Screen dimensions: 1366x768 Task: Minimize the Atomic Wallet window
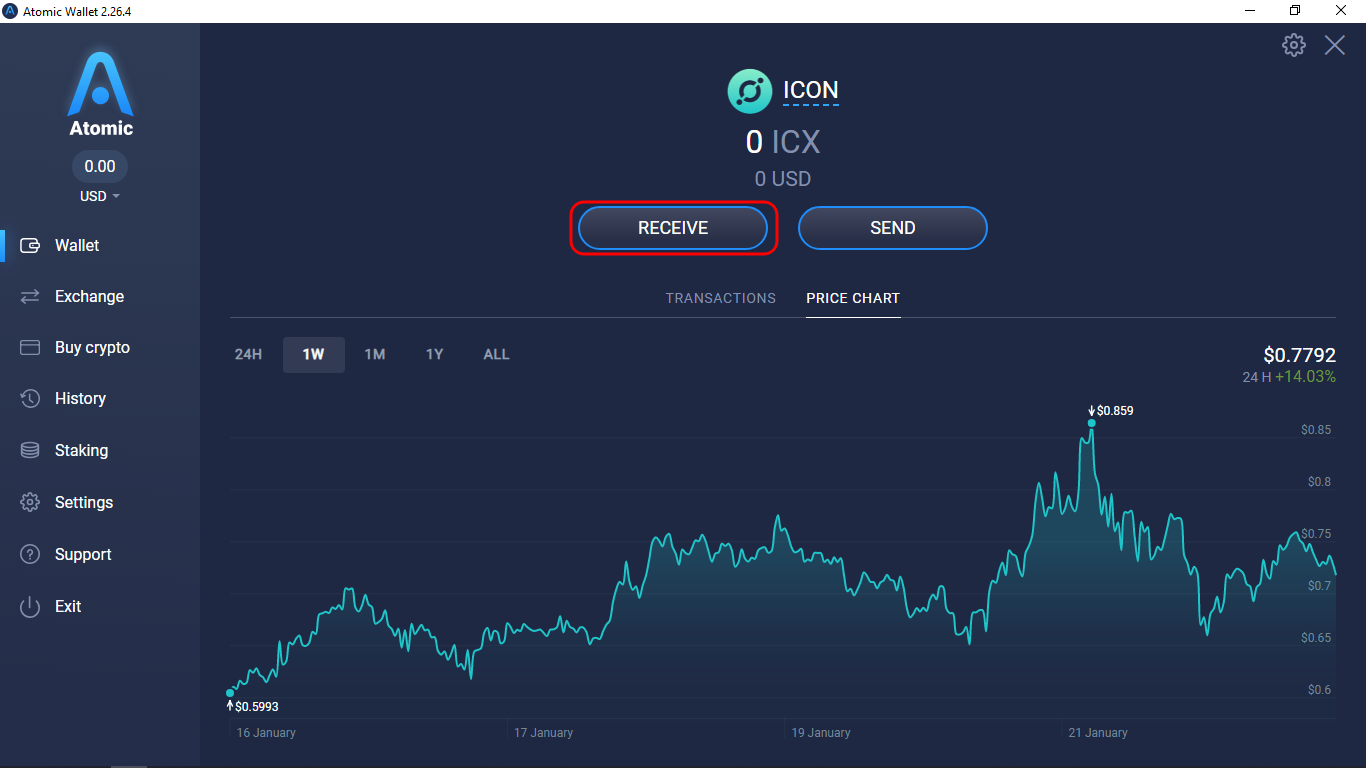(x=1251, y=11)
